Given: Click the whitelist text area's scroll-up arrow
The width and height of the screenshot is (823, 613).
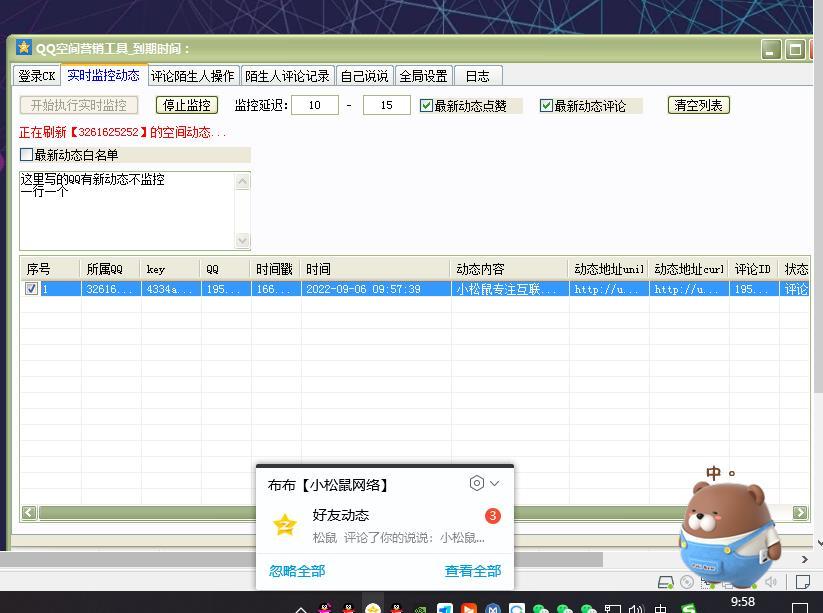Looking at the screenshot, I should [x=242, y=182].
